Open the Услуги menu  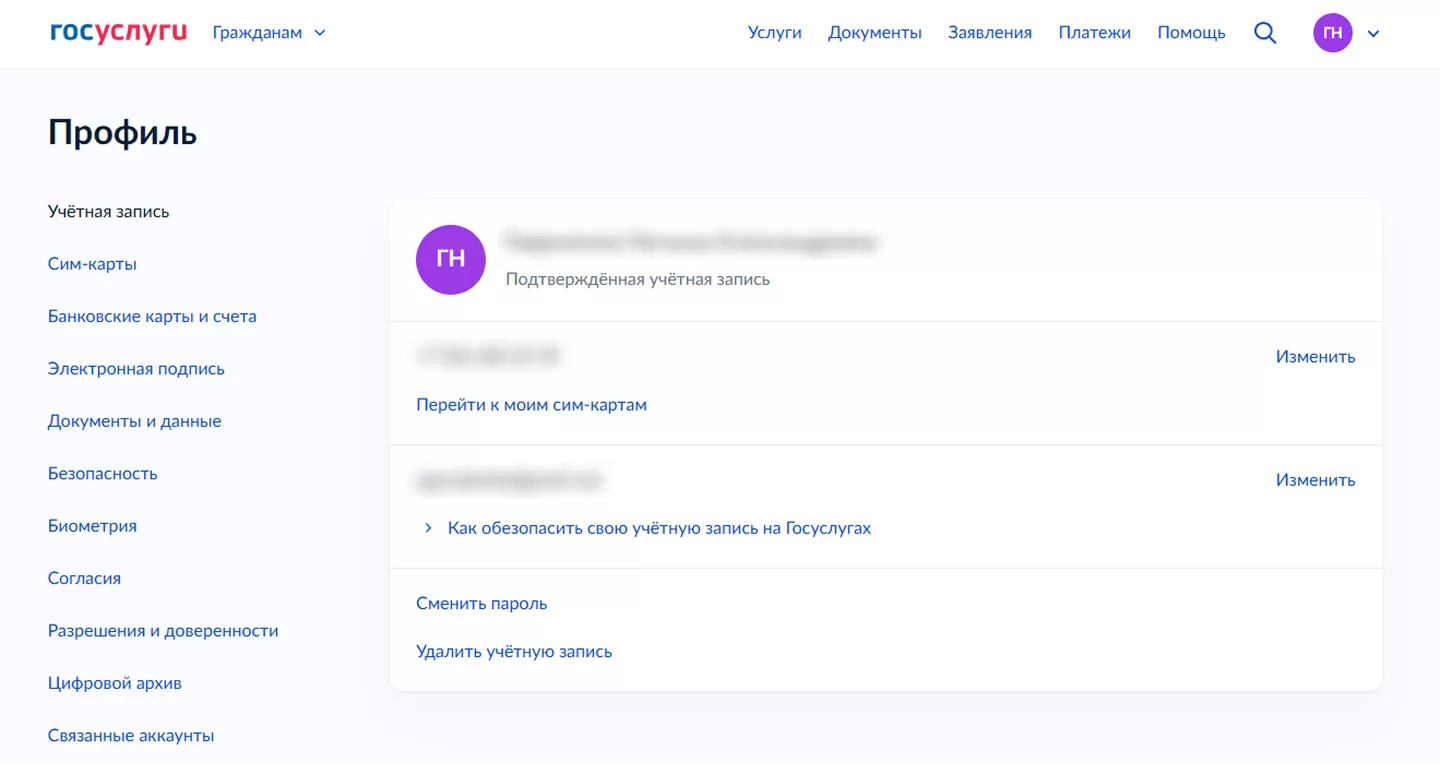[x=775, y=33]
